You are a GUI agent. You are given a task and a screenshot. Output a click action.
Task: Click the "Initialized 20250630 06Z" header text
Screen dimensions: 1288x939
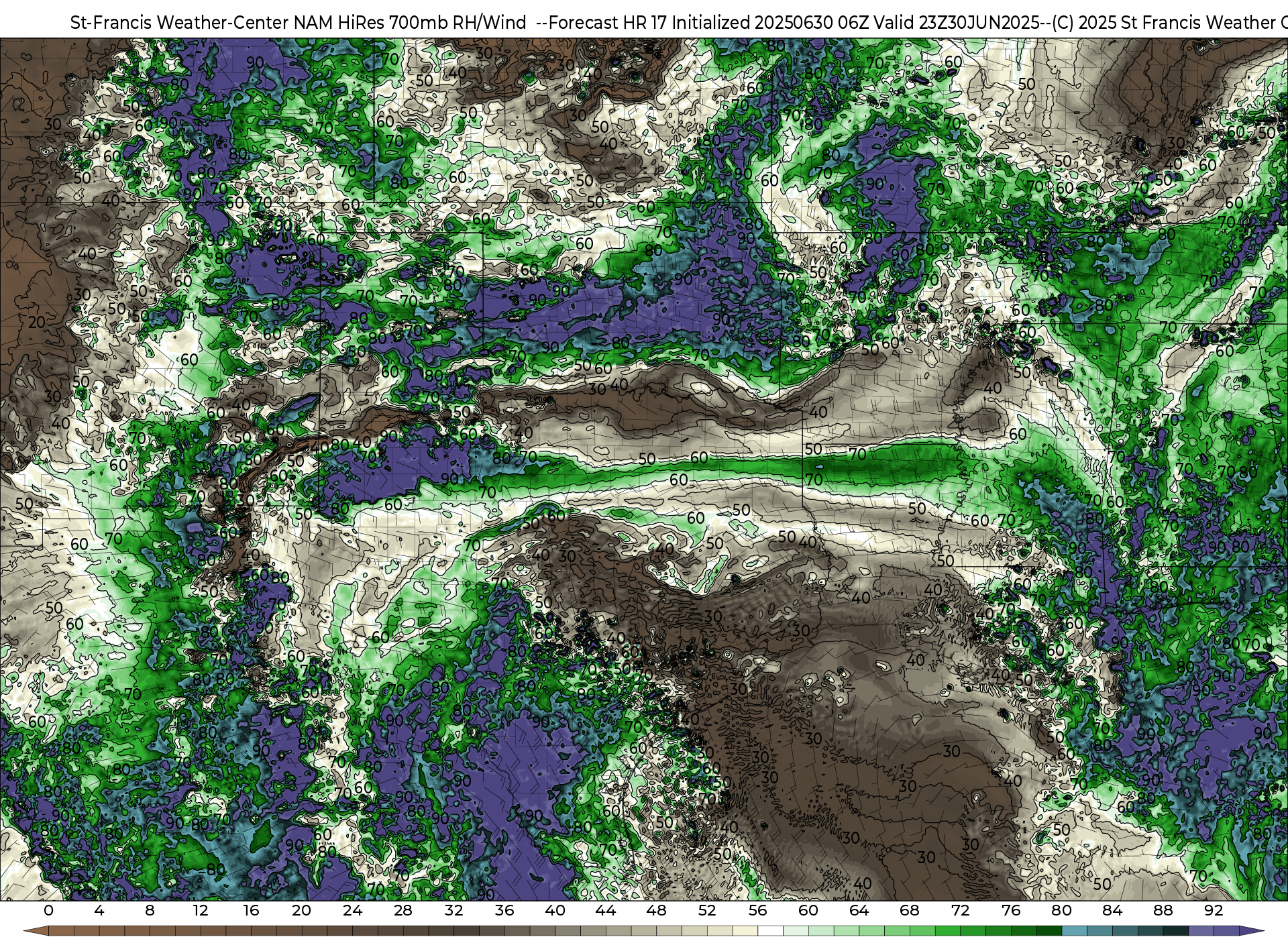click(x=771, y=22)
